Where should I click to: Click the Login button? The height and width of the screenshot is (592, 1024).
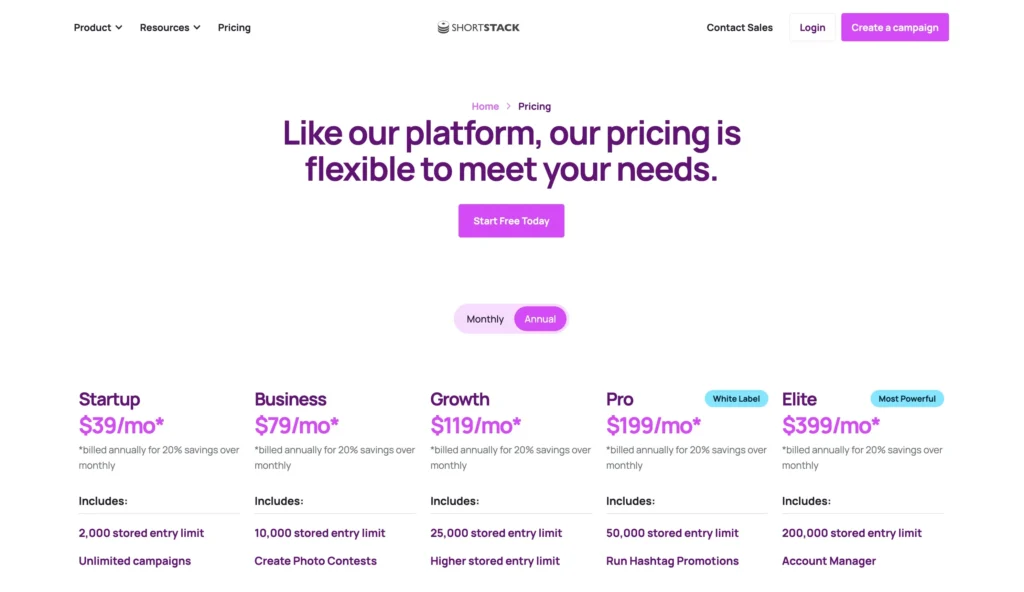(x=812, y=27)
